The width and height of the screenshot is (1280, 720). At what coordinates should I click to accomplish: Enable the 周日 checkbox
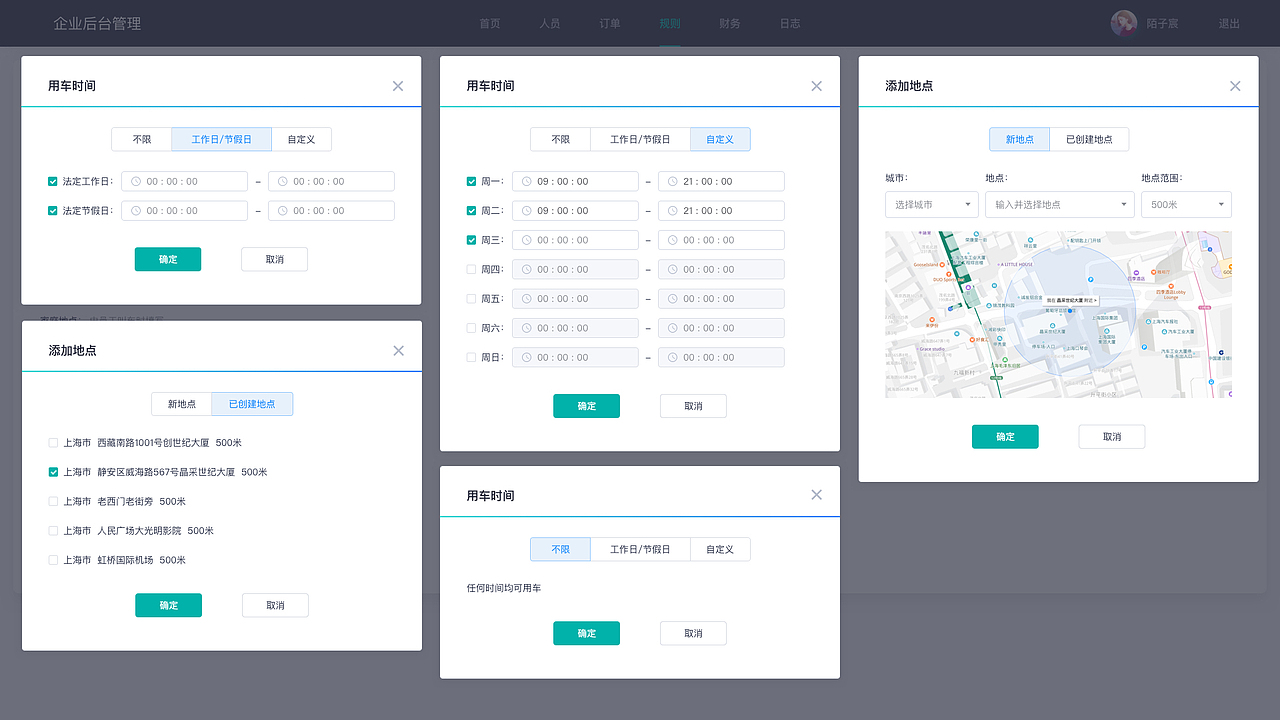pos(471,357)
